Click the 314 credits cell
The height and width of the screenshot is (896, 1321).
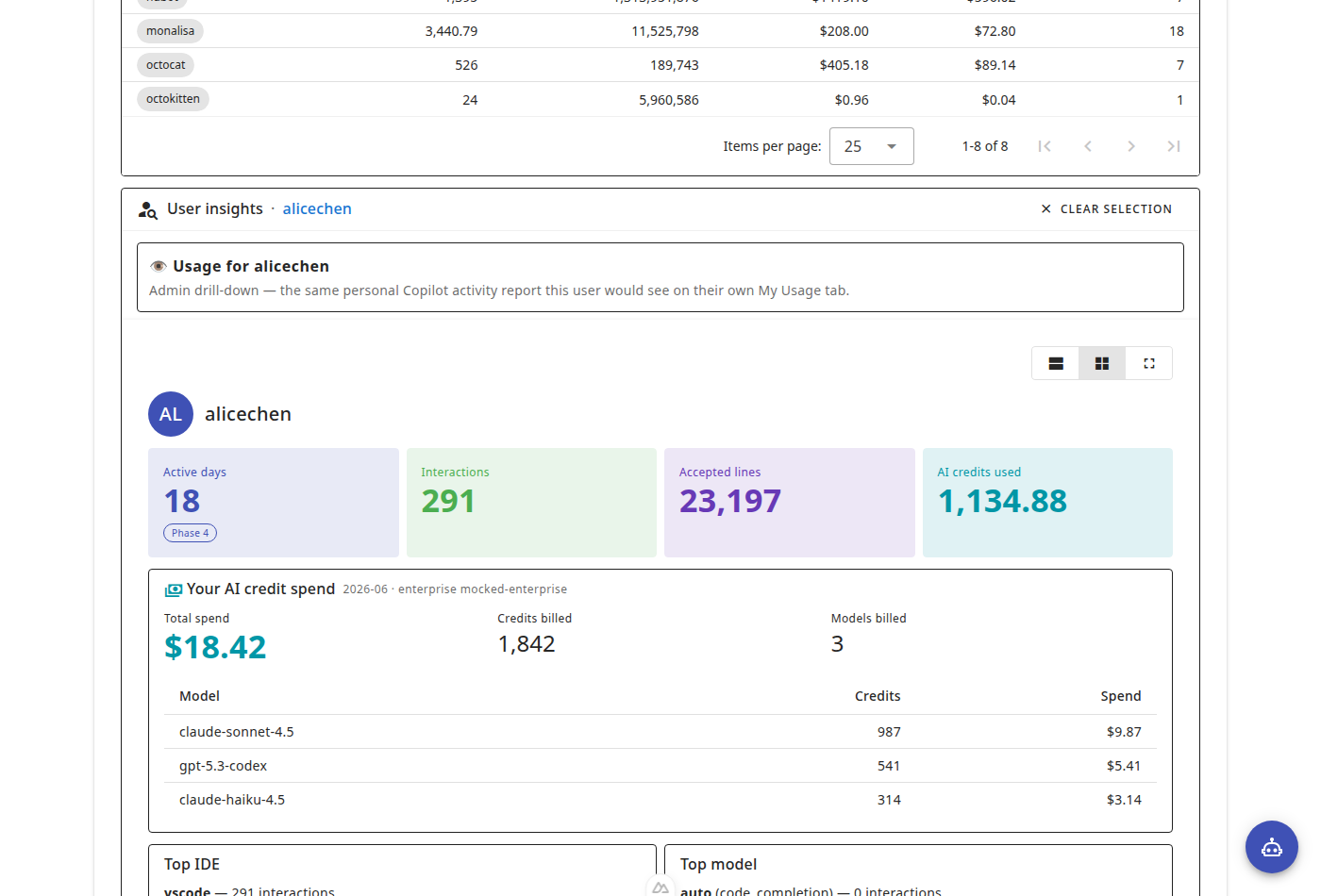pyautogui.click(x=889, y=800)
